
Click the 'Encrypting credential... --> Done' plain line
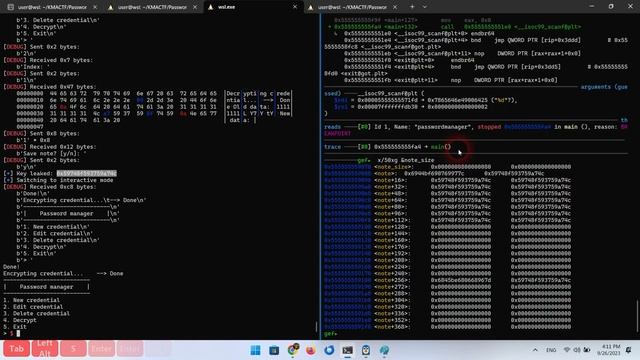point(63,273)
